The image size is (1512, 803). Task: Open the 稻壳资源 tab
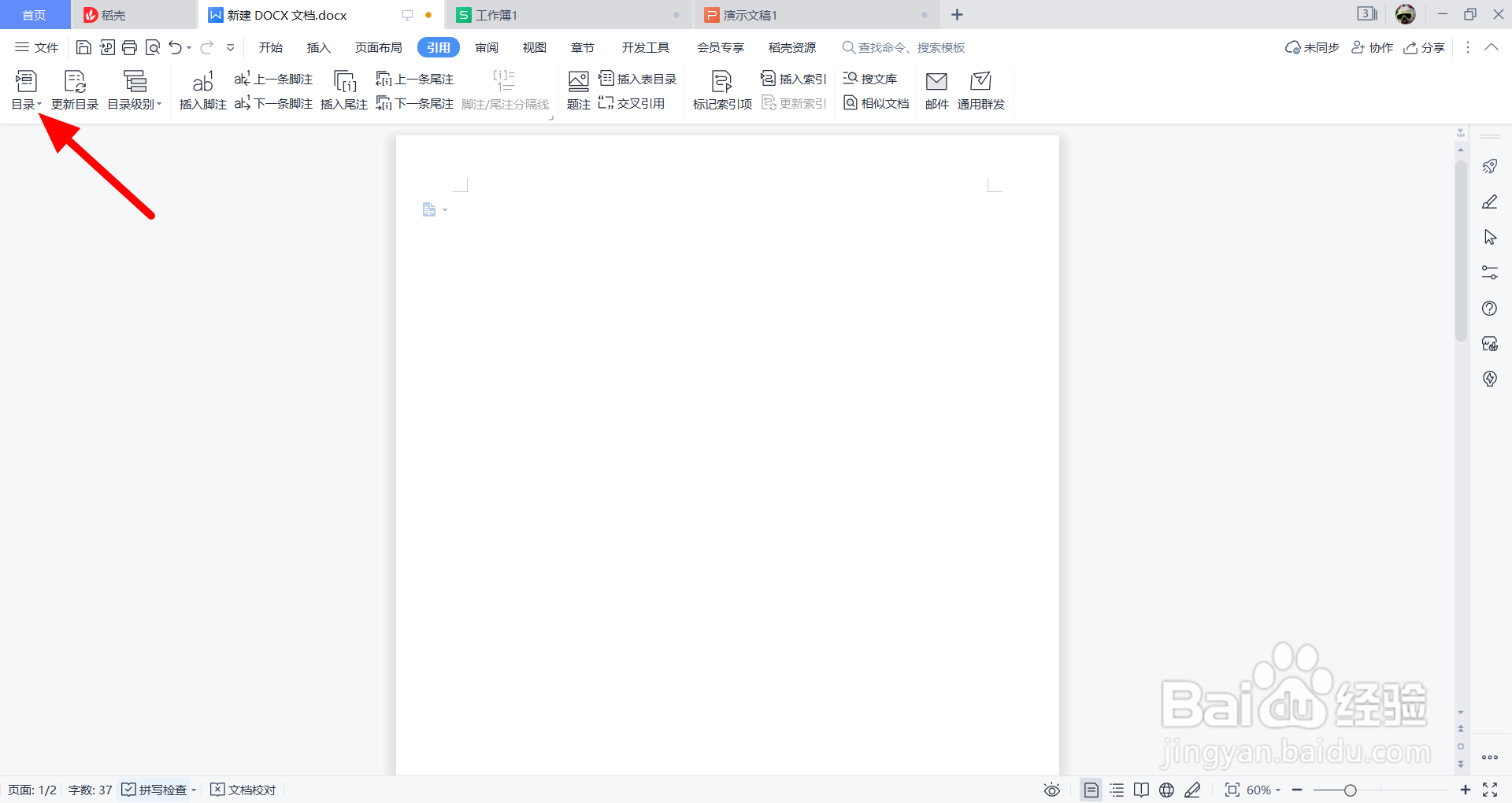(792, 47)
